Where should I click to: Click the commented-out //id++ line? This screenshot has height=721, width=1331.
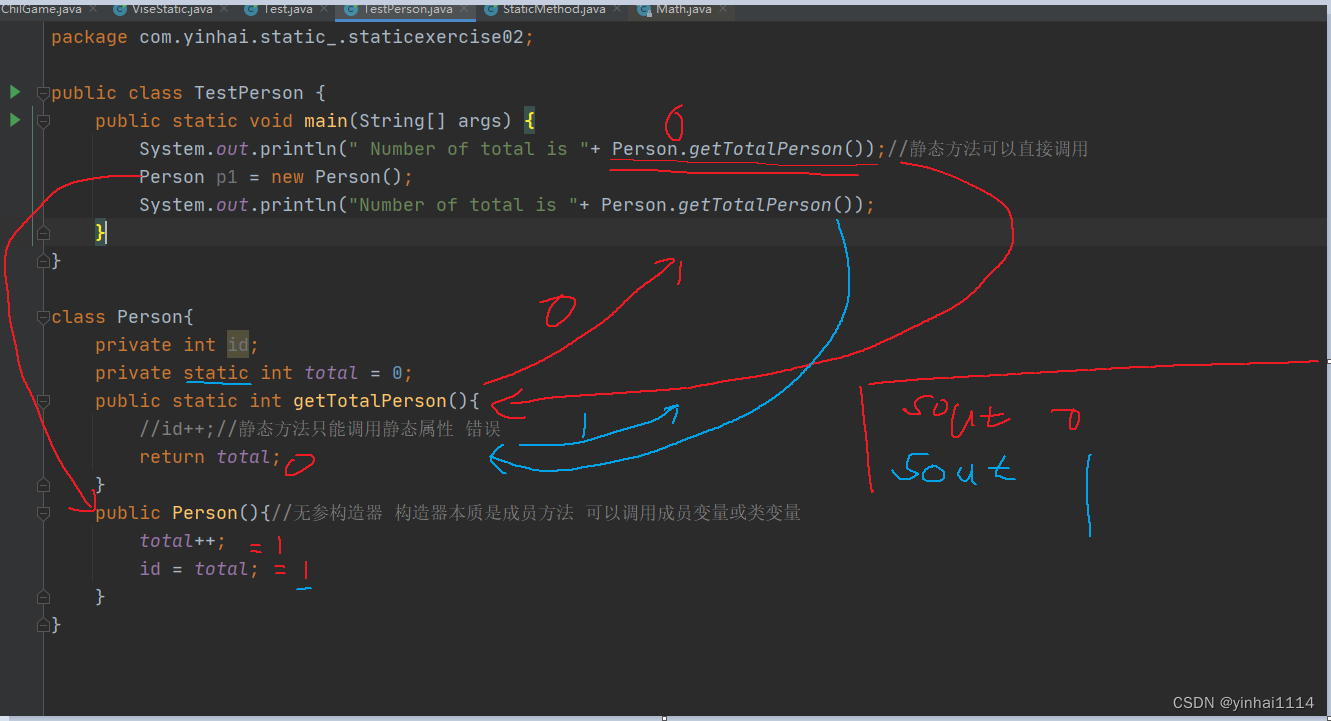click(x=320, y=429)
